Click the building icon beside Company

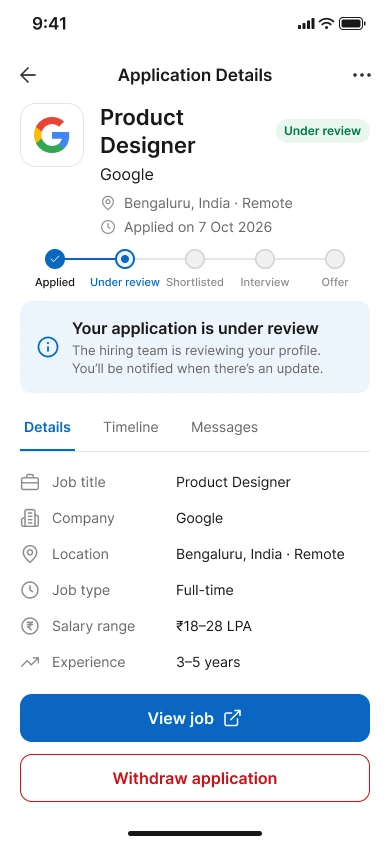coord(30,518)
